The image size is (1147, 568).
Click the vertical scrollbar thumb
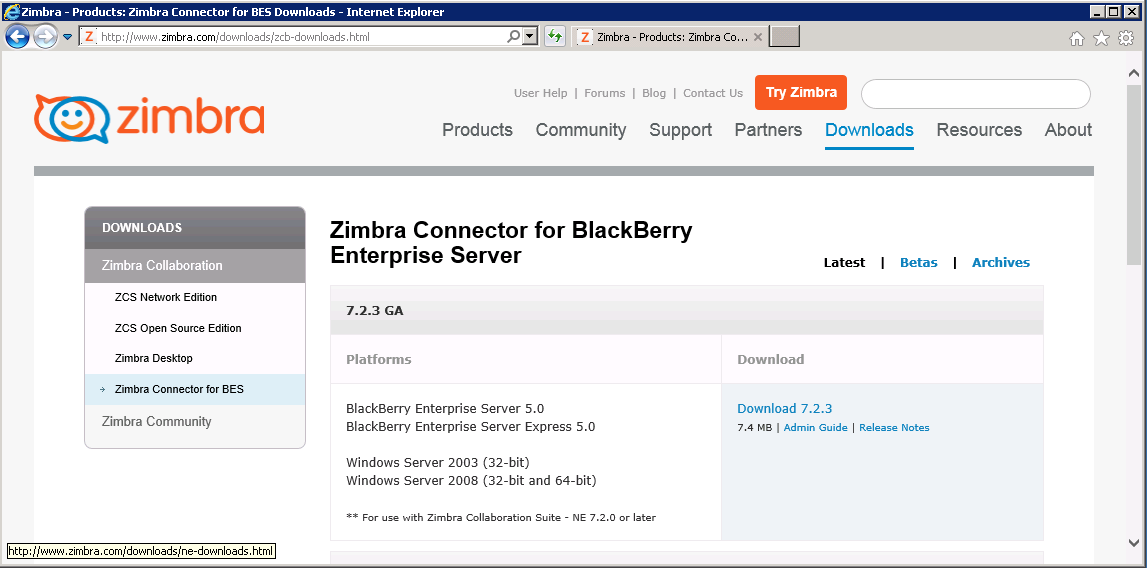click(x=1134, y=174)
